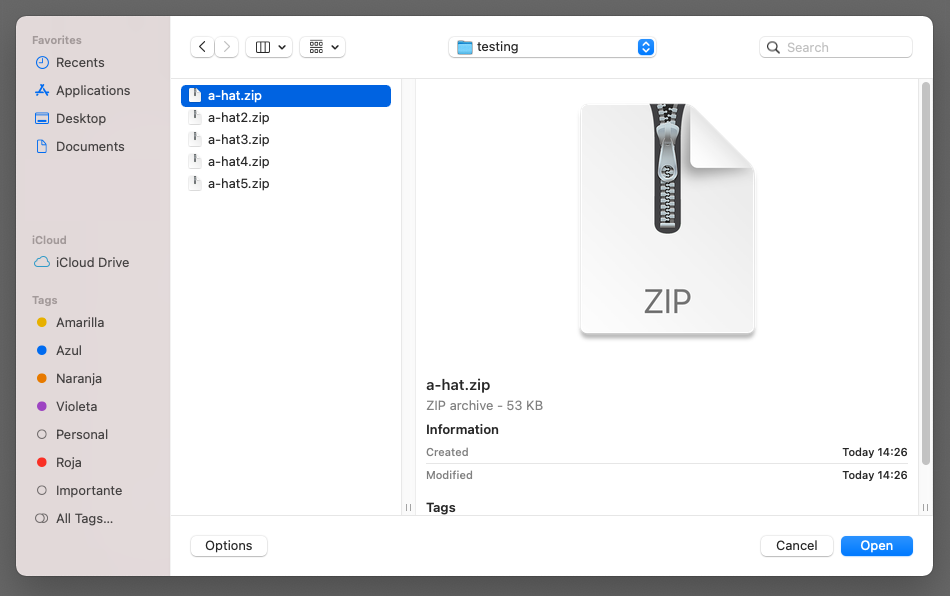
Task: Open the grid grouping options dropdown
Action: point(322,47)
